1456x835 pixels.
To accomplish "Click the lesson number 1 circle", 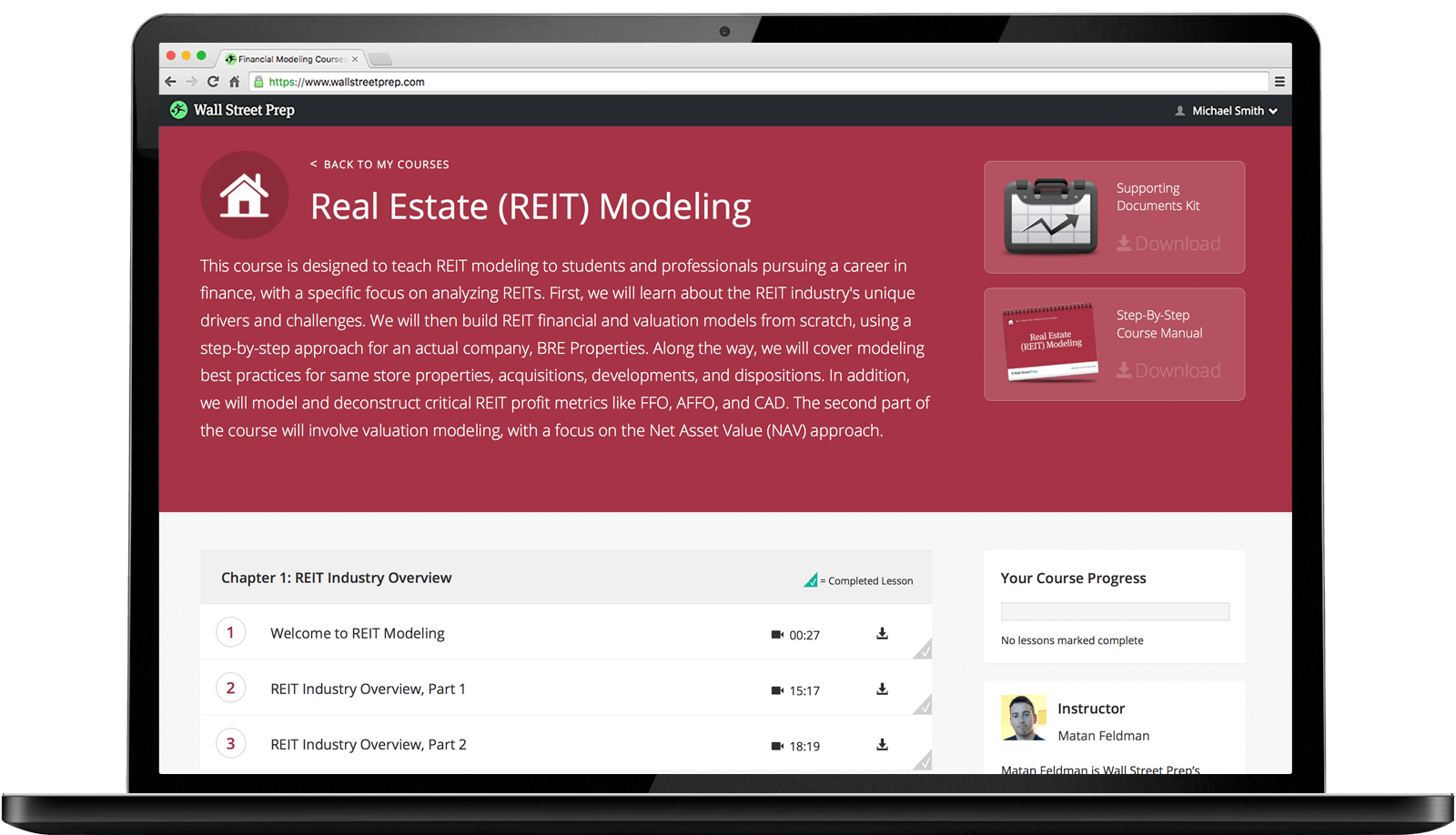I will [230, 632].
